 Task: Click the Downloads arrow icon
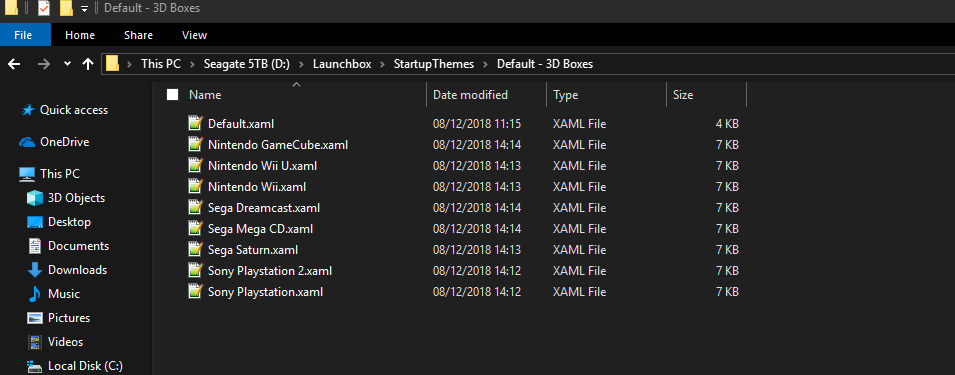35,270
